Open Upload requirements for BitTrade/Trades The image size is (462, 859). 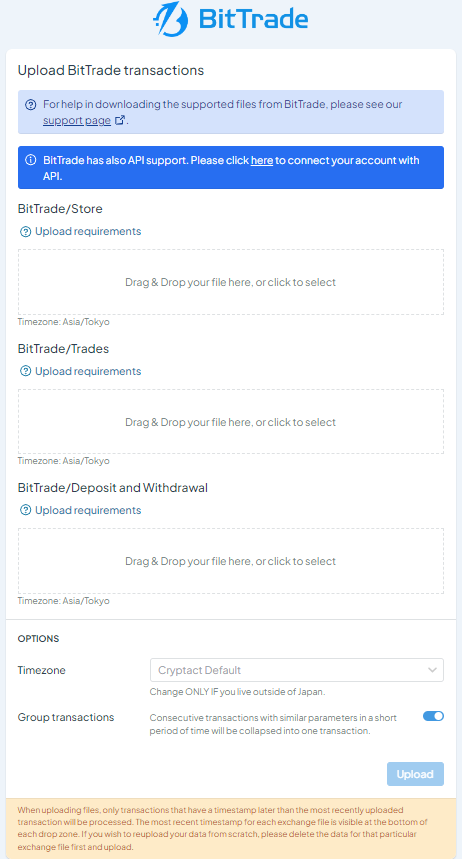point(88,371)
